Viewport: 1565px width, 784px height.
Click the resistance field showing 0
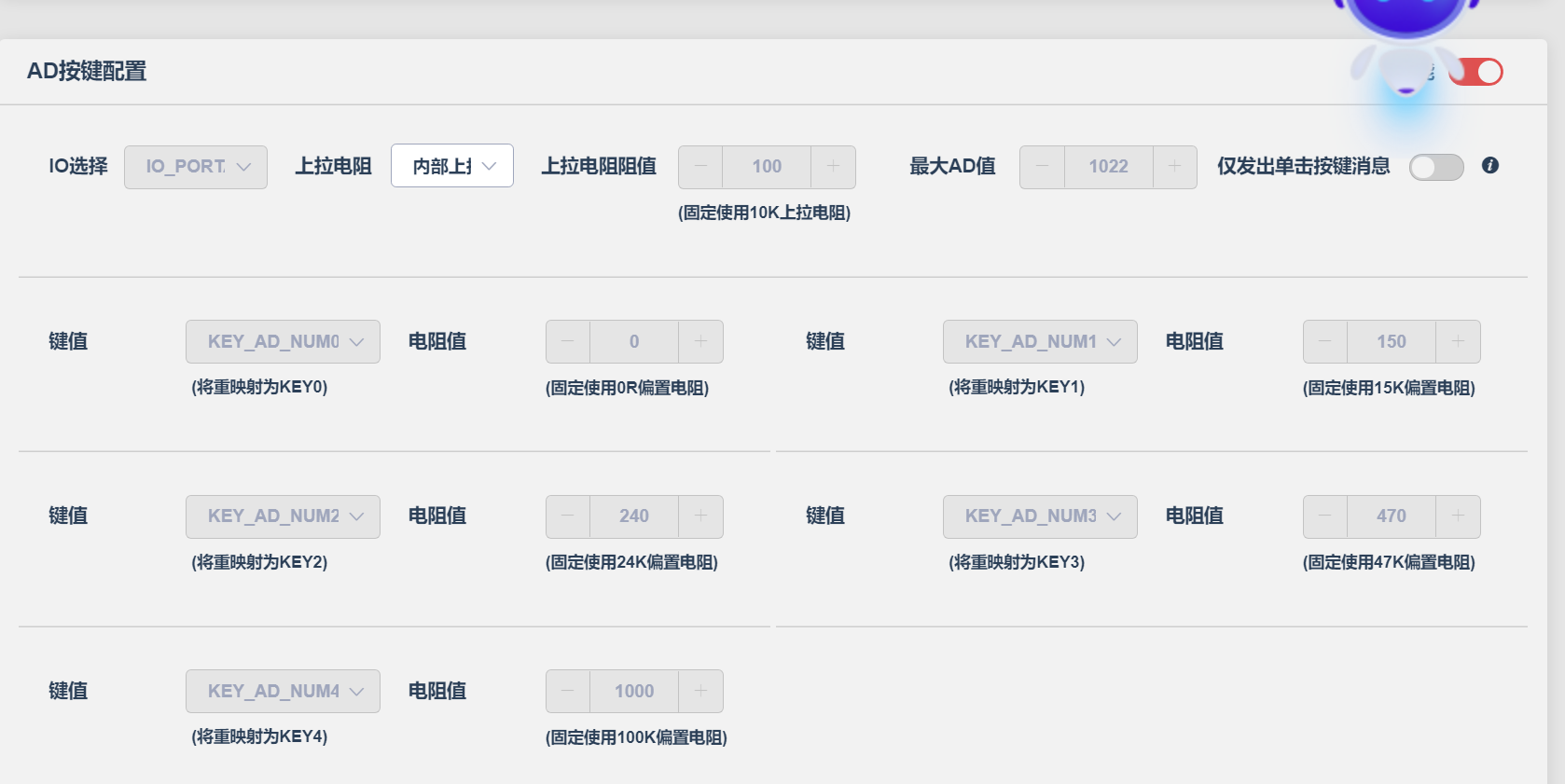tap(634, 341)
